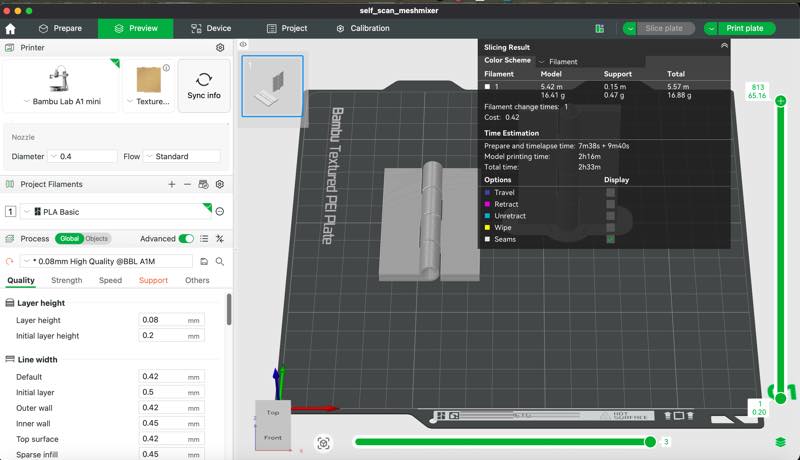Toggle the Advanced settings switch
The width and height of the screenshot is (800, 460).
(186, 239)
